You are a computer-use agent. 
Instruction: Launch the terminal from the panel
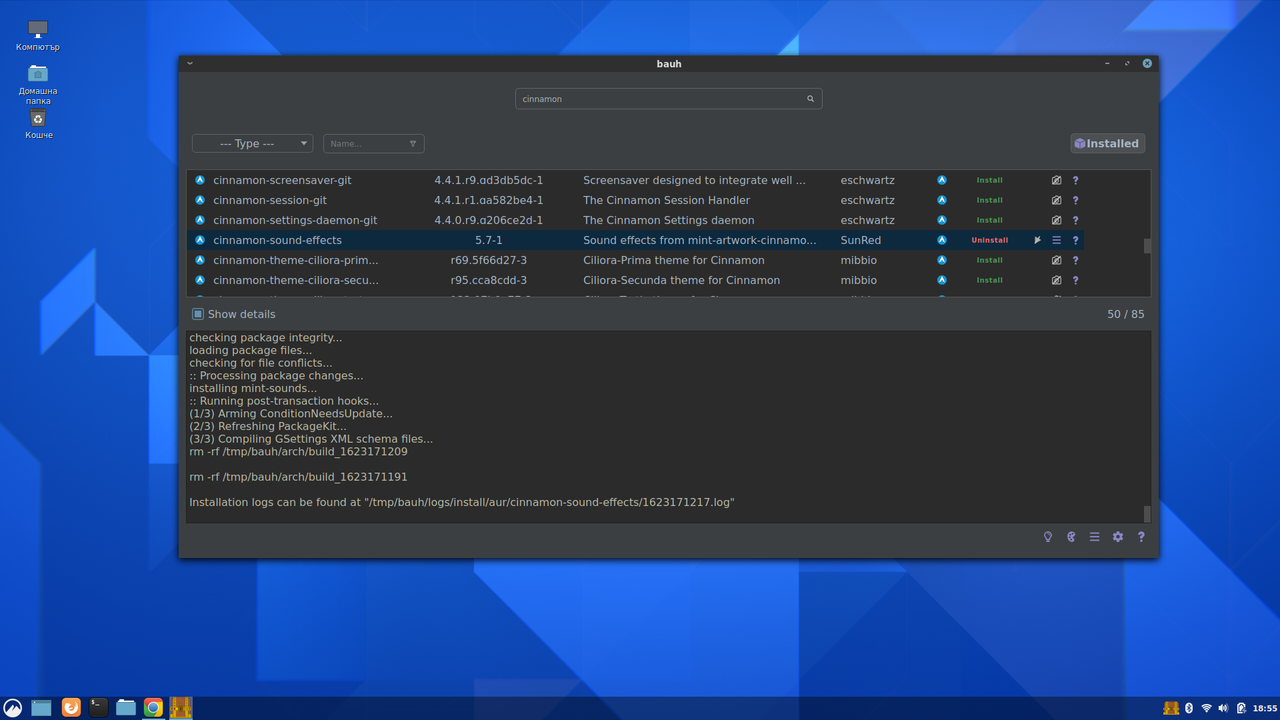(98, 707)
